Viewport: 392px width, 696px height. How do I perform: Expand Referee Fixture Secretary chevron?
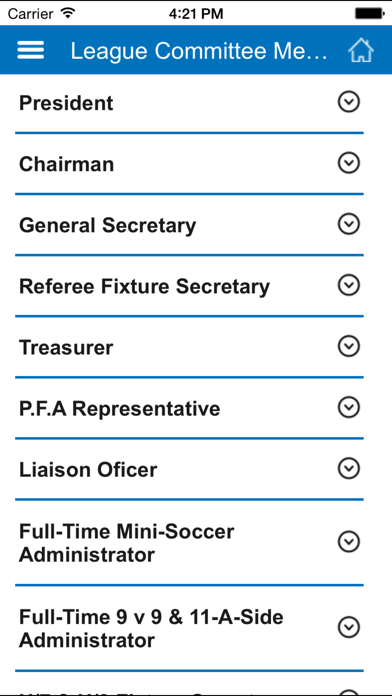pyautogui.click(x=348, y=285)
